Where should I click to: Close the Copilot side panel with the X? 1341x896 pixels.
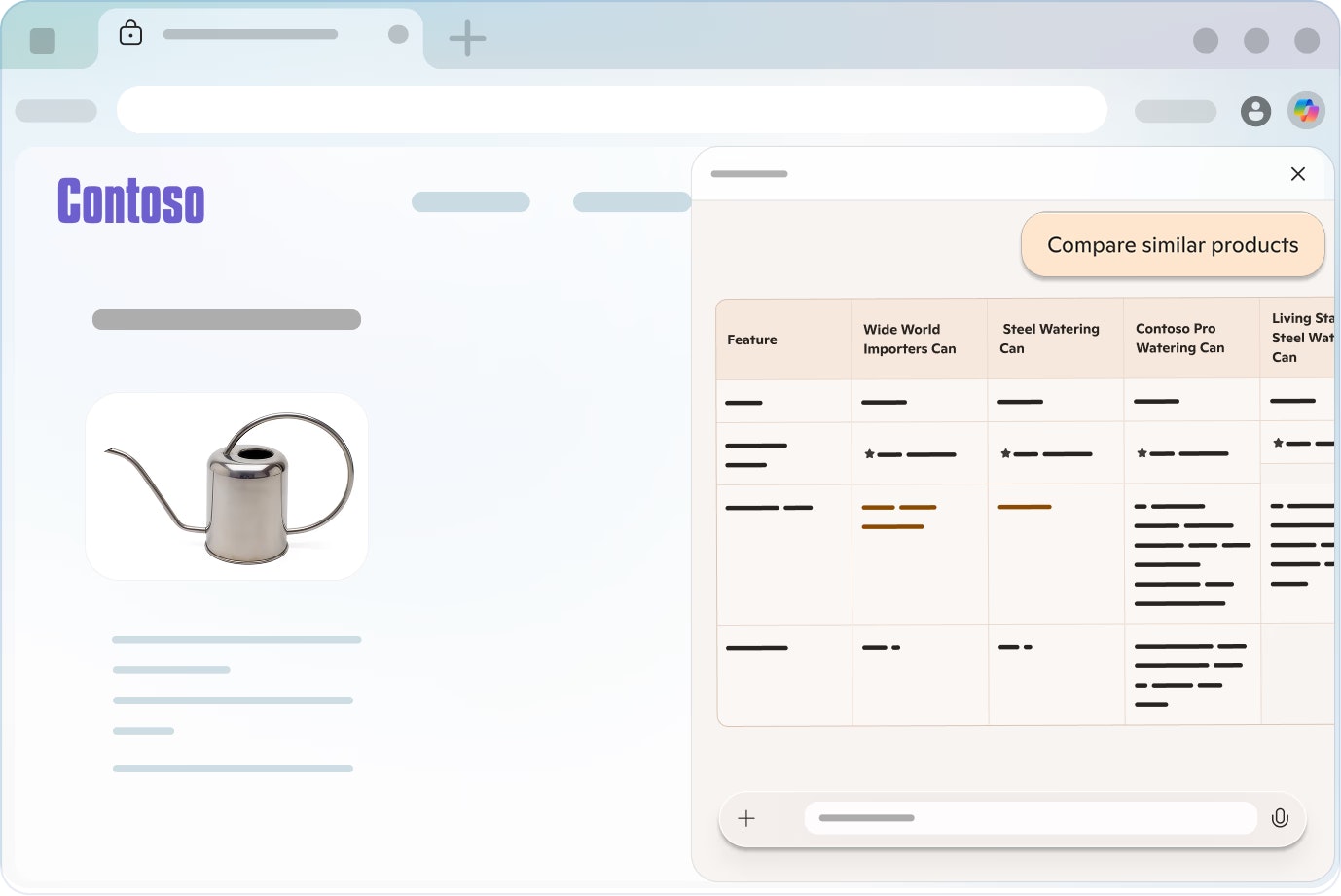click(1297, 174)
